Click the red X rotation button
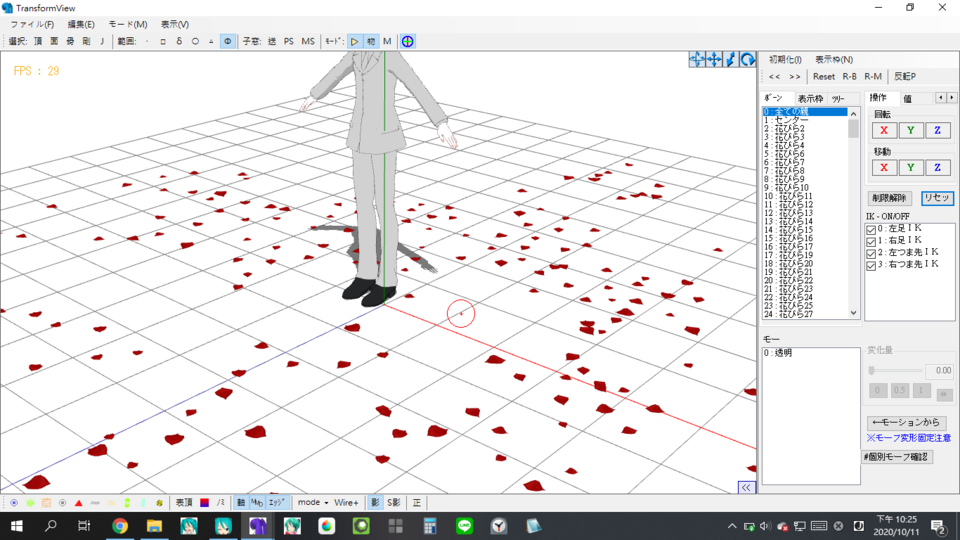The width and height of the screenshot is (960, 540). 883,130
